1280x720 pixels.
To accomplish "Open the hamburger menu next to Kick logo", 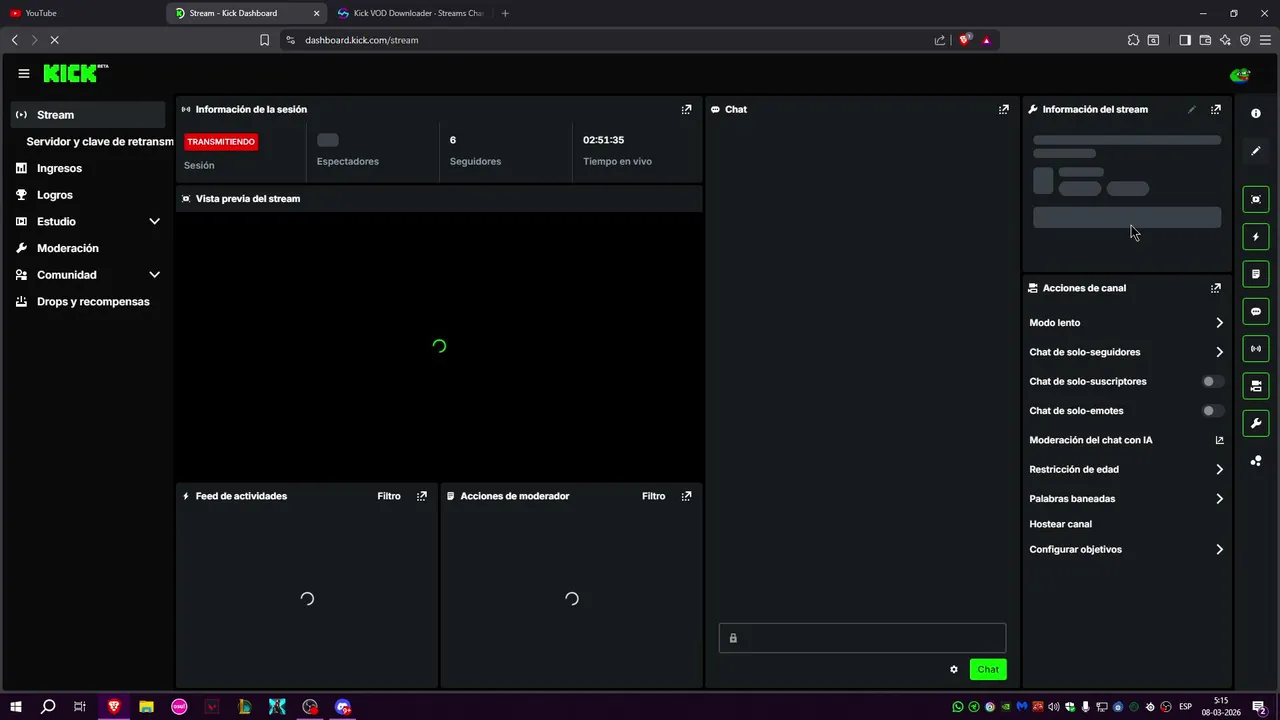I will [x=24, y=74].
